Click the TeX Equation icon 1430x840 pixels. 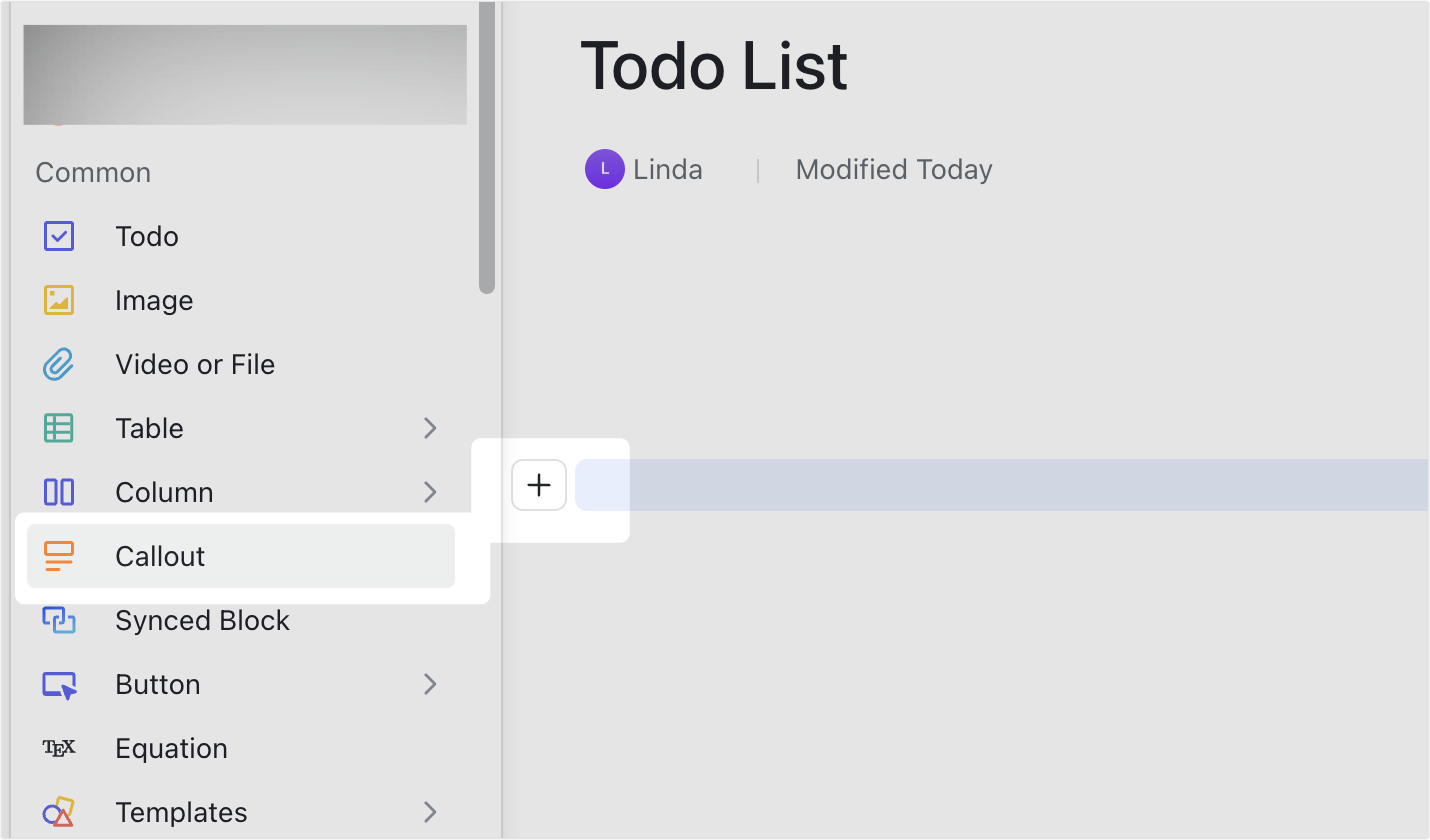[58, 748]
